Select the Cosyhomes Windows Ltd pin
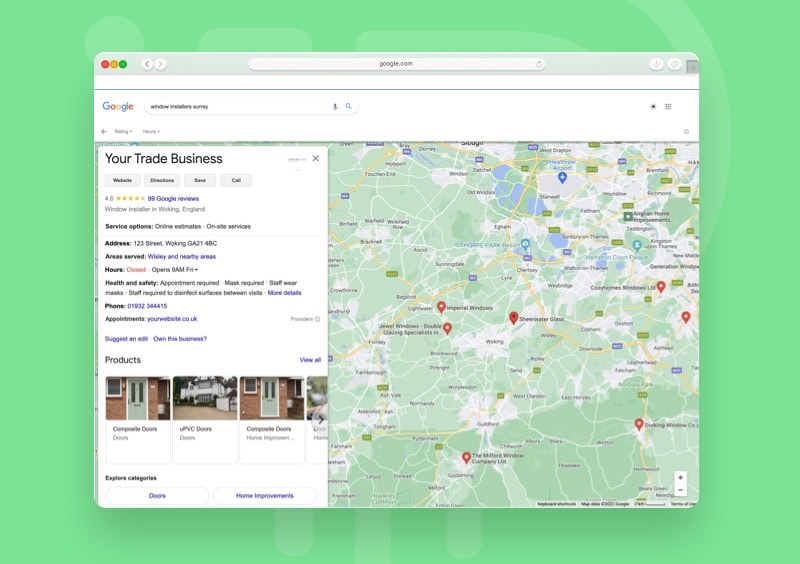Viewport: 800px width, 564px height. 661,286
